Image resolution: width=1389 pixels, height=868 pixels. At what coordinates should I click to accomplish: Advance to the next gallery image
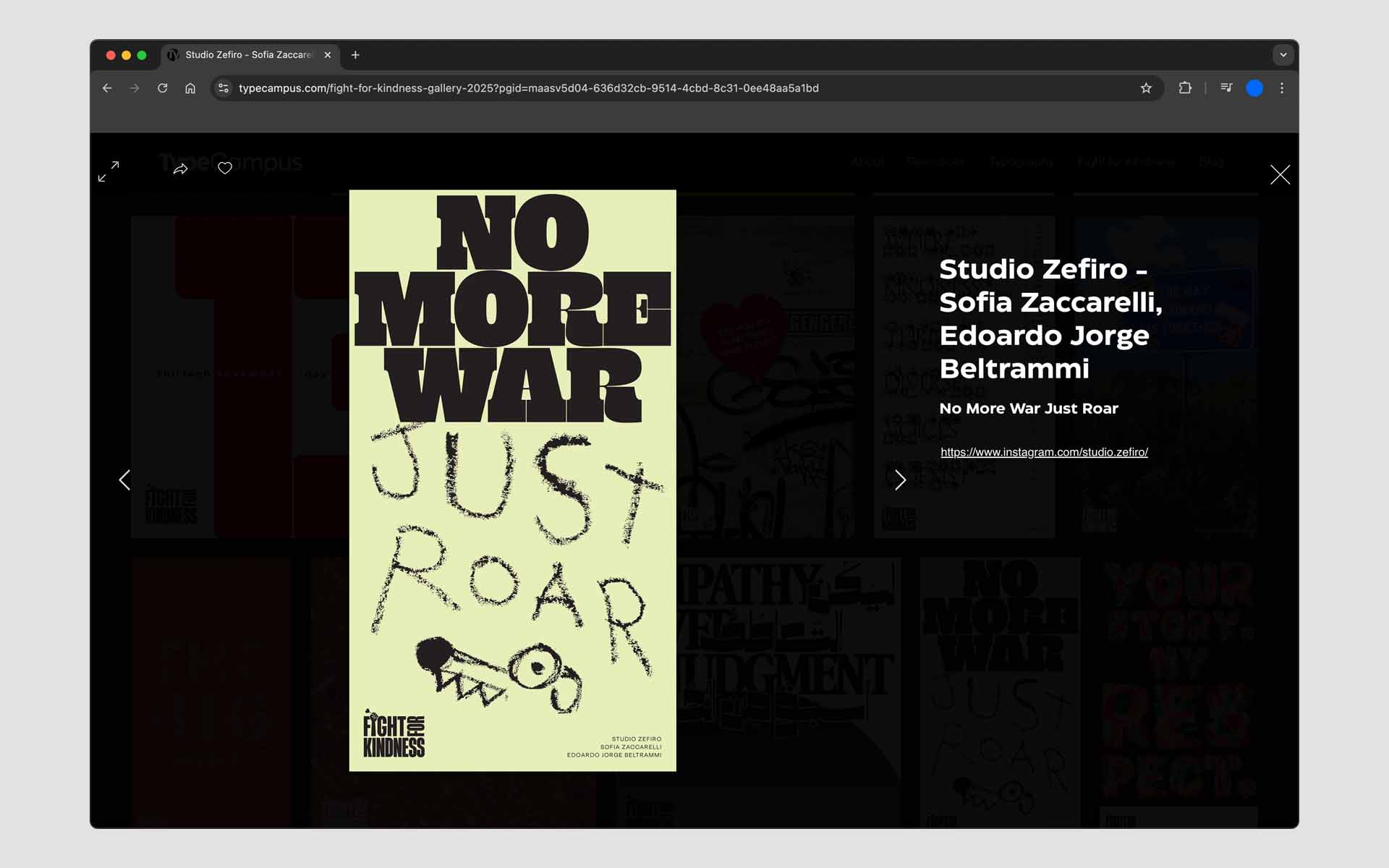point(900,480)
